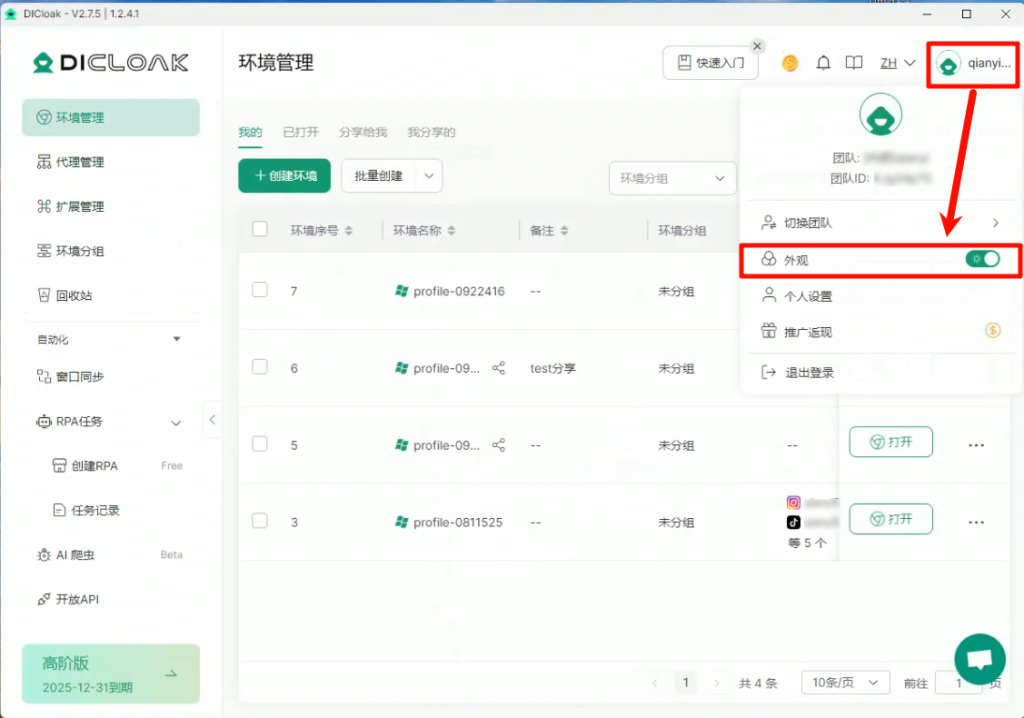Click the page jump input field
Viewport: 1024px width, 718px height.
coord(958,683)
